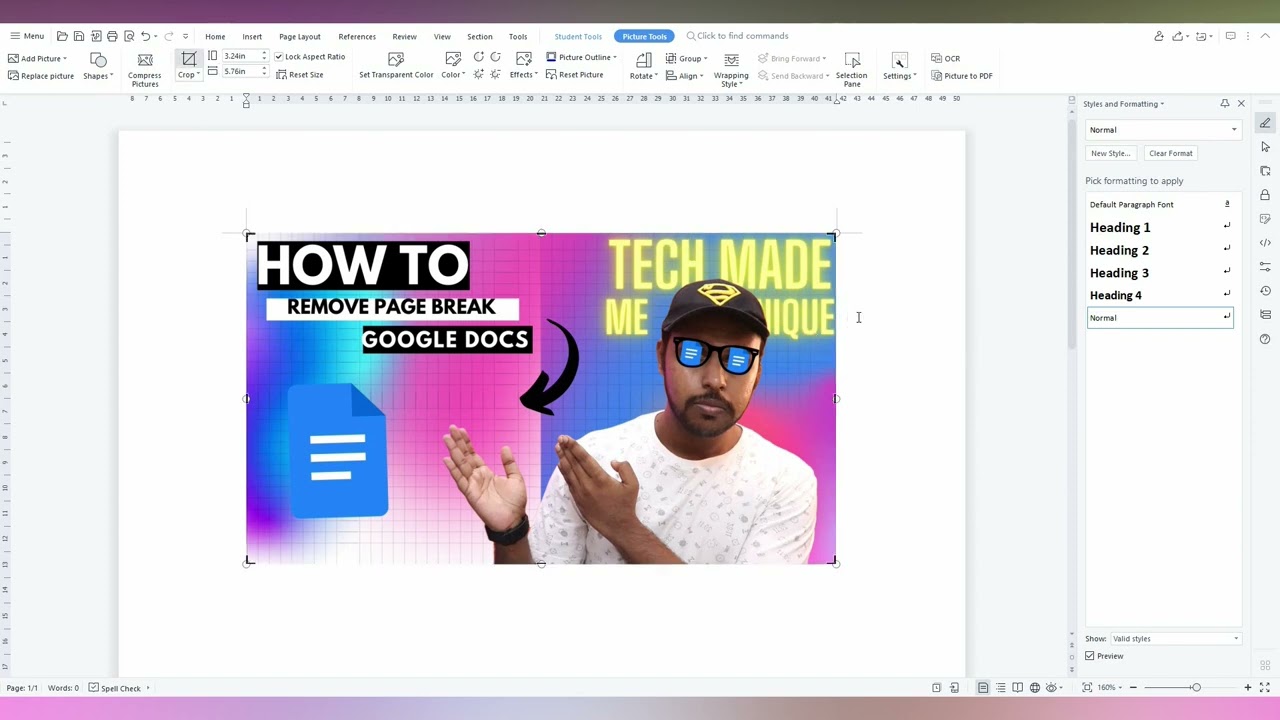This screenshot has width=1280, height=720.
Task: Click the Set Transparent Color icon
Action: tap(396, 60)
